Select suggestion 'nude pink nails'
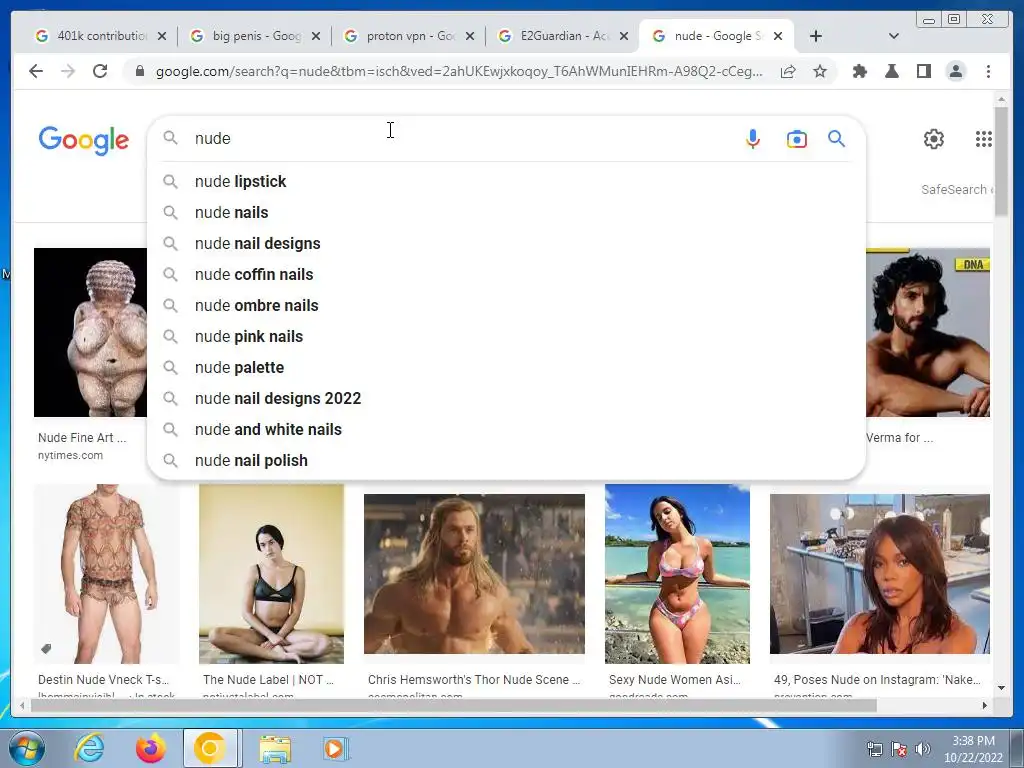Image resolution: width=1024 pixels, height=768 pixels. click(x=507, y=336)
